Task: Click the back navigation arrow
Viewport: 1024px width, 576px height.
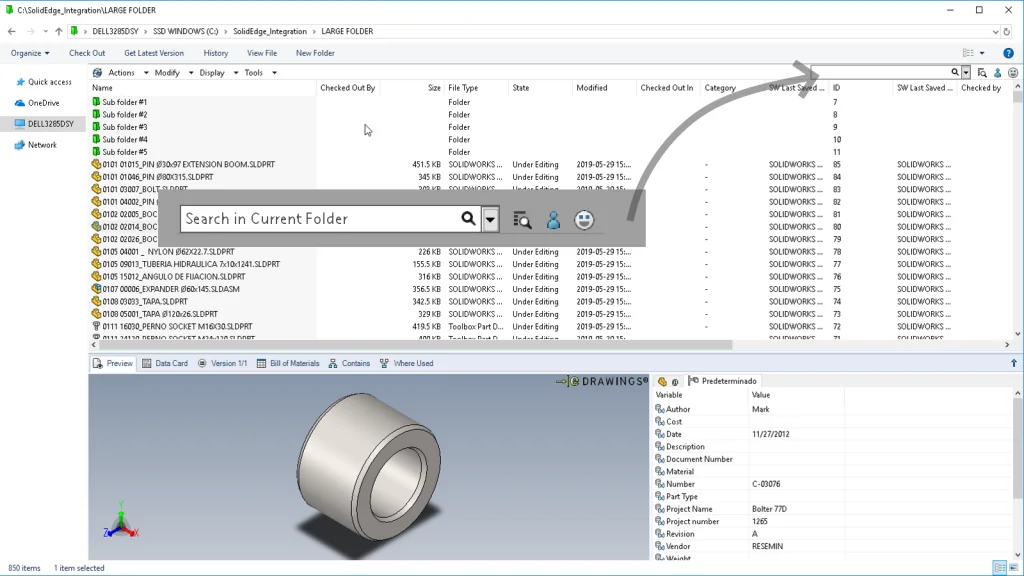Action: point(11,31)
